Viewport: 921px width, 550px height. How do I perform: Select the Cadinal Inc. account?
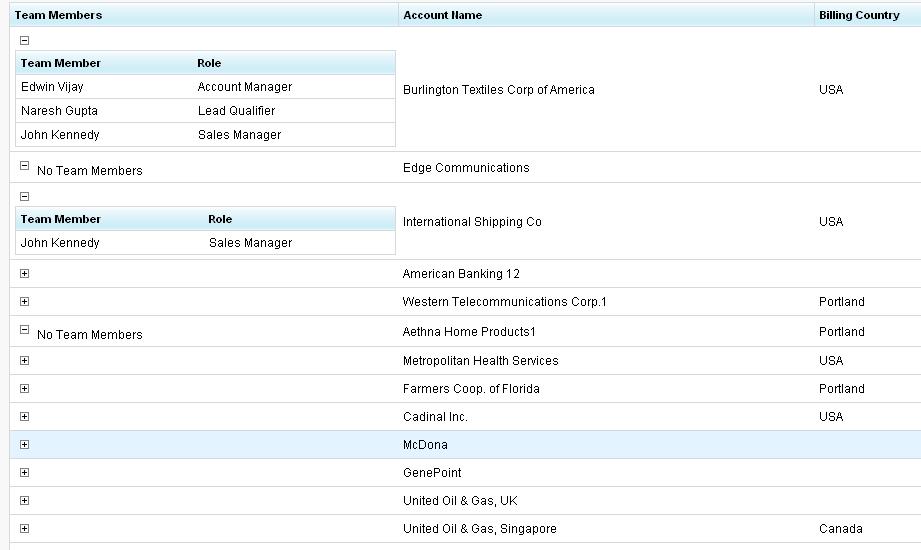(x=435, y=417)
